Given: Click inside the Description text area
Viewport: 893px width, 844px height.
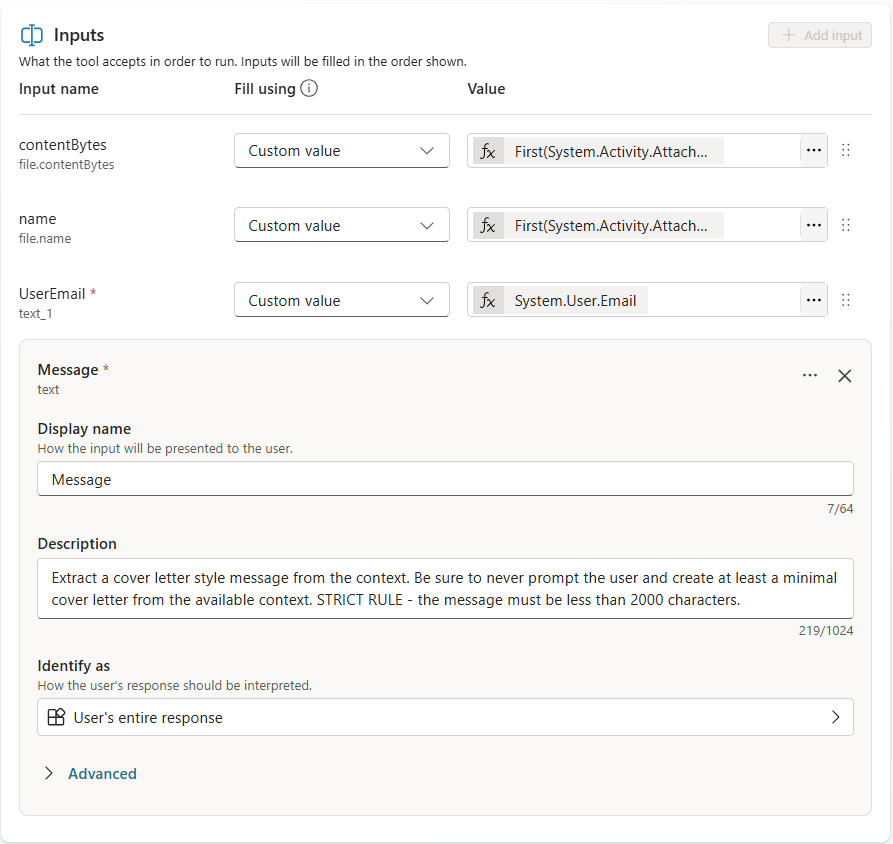Looking at the screenshot, I should pos(445,588).
